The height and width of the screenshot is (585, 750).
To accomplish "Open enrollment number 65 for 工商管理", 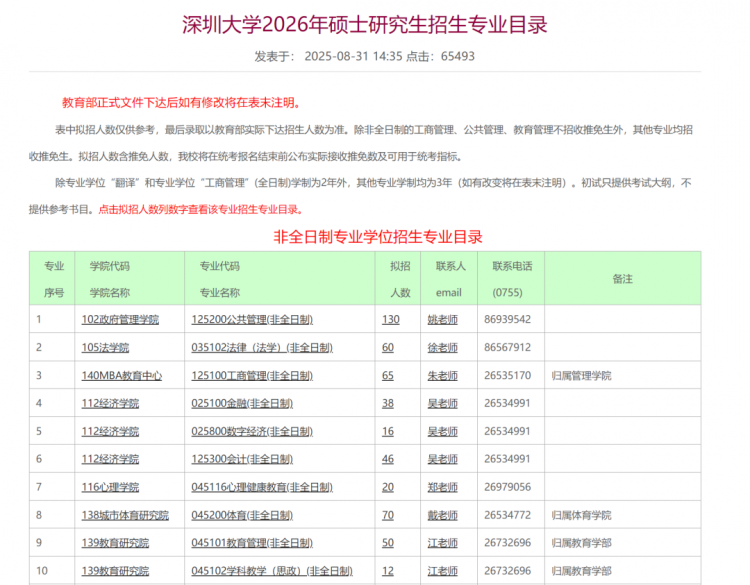I will pyautogui.click(x=388, y=376).
